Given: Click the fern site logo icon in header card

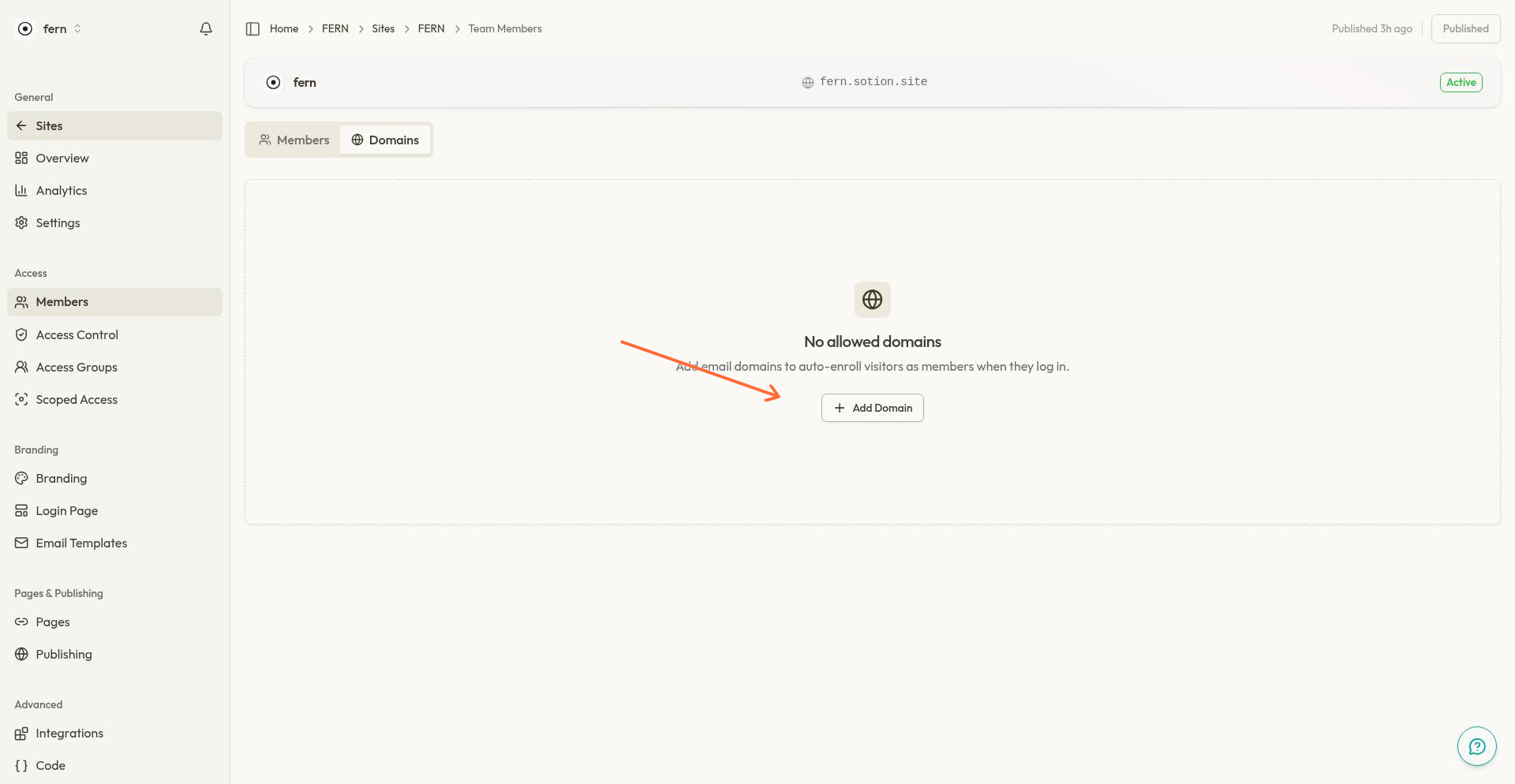Looking at the screenshot, I should pos(273,82).
